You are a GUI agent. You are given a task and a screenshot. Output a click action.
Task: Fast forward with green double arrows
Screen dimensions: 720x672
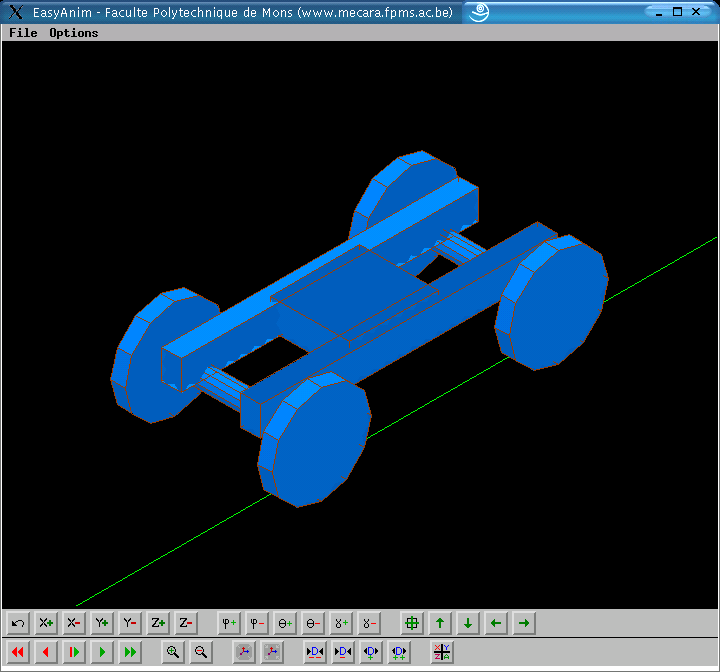[130, 652]
